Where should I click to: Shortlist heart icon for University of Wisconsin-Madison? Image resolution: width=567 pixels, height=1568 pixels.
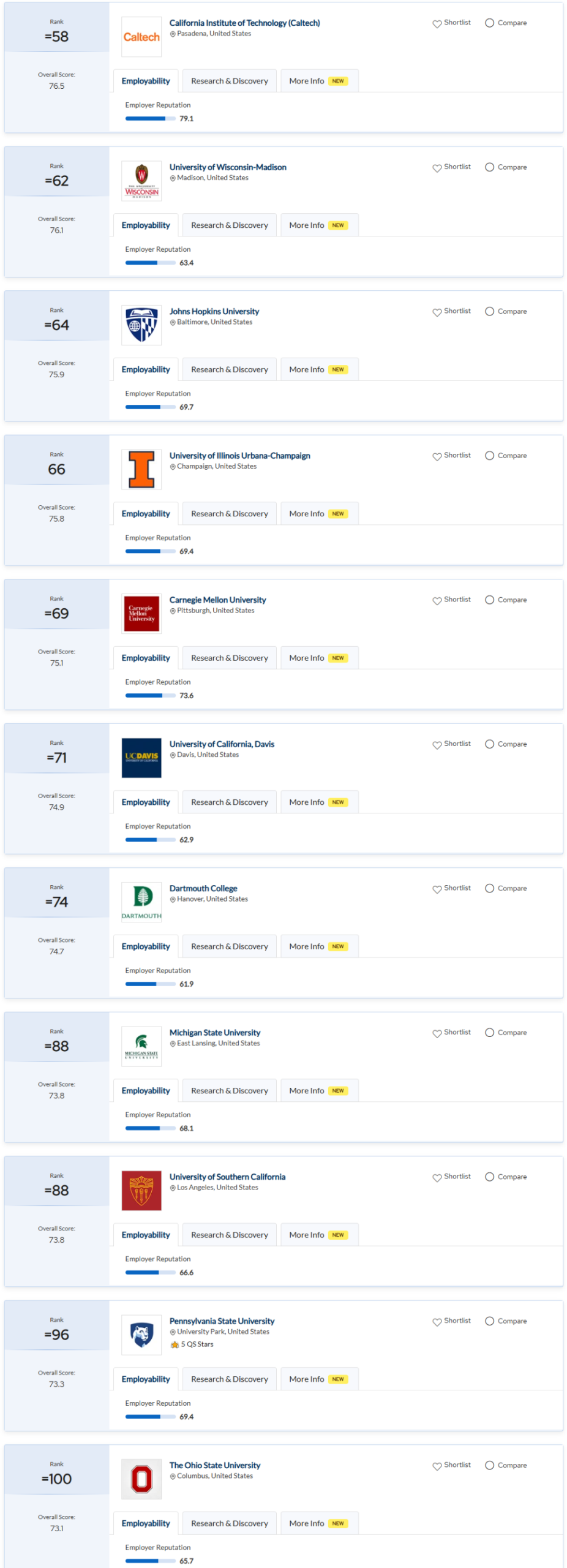coord(437,168)
